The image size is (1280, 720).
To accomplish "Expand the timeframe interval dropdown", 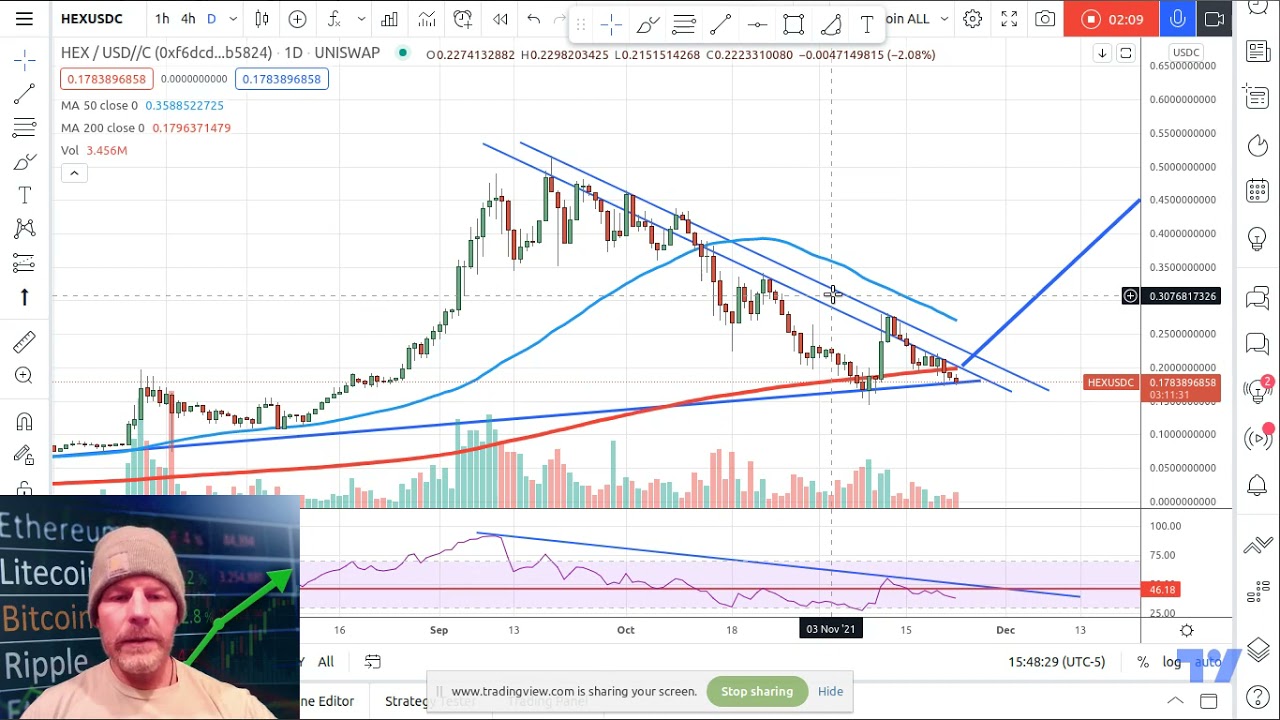I will (x=233, y=19).
